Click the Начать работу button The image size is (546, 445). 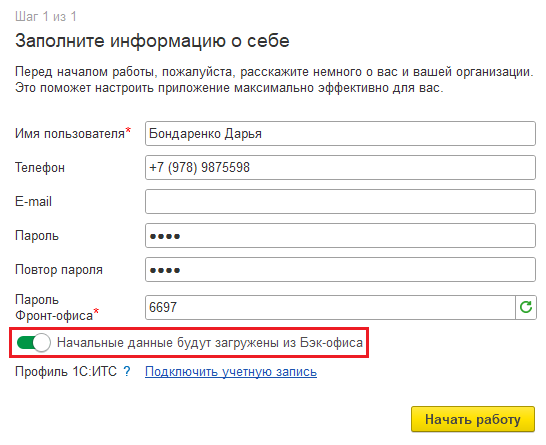473,419
